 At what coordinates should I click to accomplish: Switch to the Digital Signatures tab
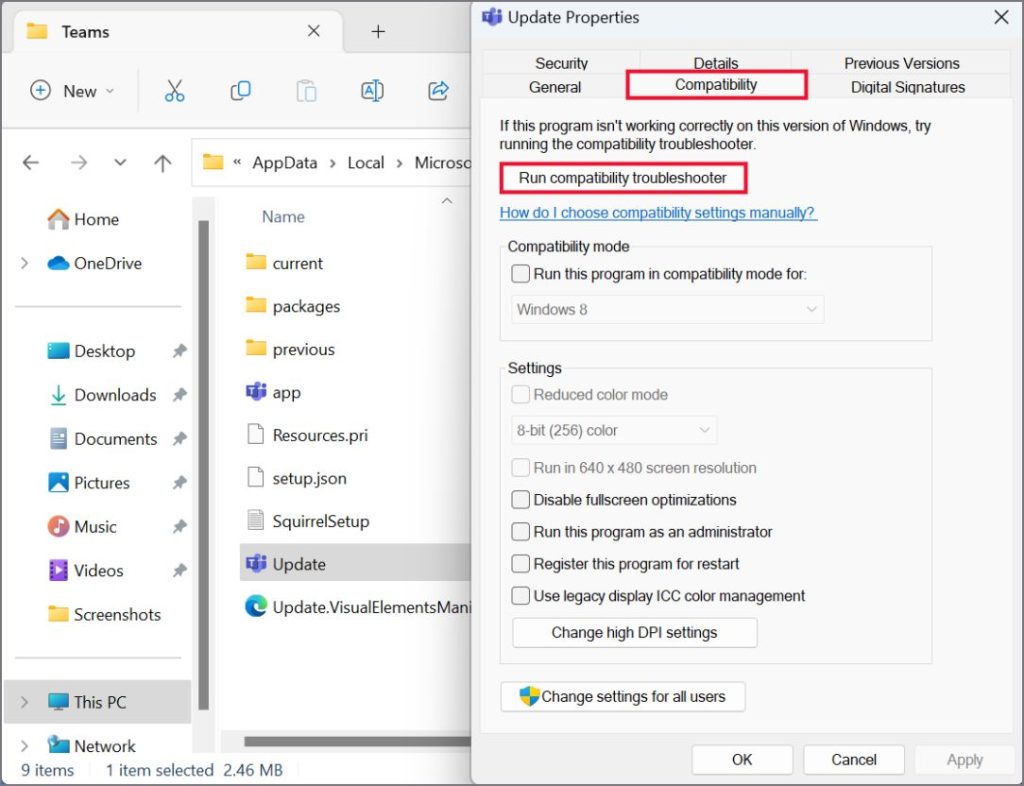pos(908,87)
